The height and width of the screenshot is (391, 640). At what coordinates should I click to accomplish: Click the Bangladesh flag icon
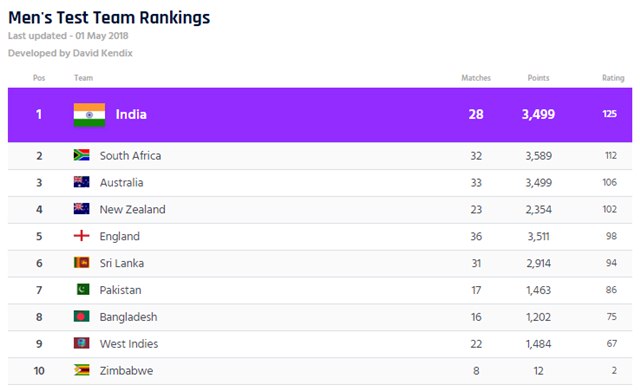pos(82,316)
